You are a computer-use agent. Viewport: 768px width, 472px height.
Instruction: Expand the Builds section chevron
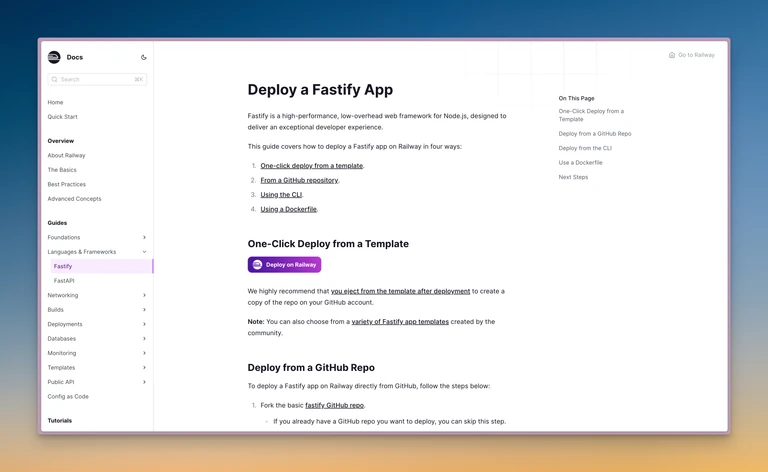click(144, 309)
